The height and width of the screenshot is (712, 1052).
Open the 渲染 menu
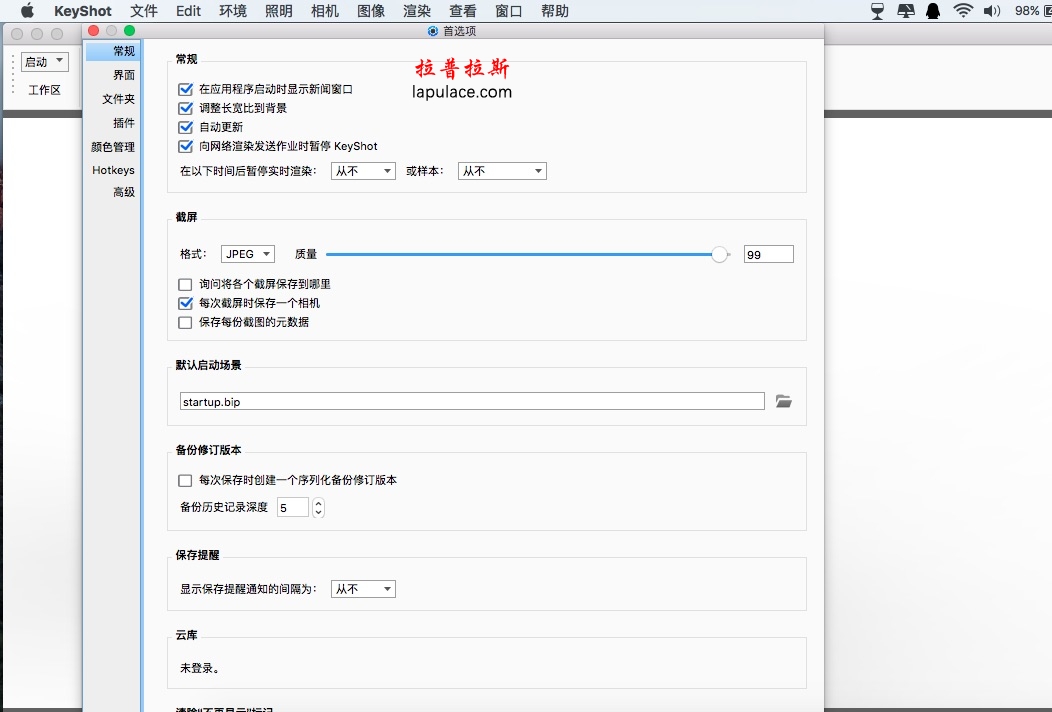(417, 11)
